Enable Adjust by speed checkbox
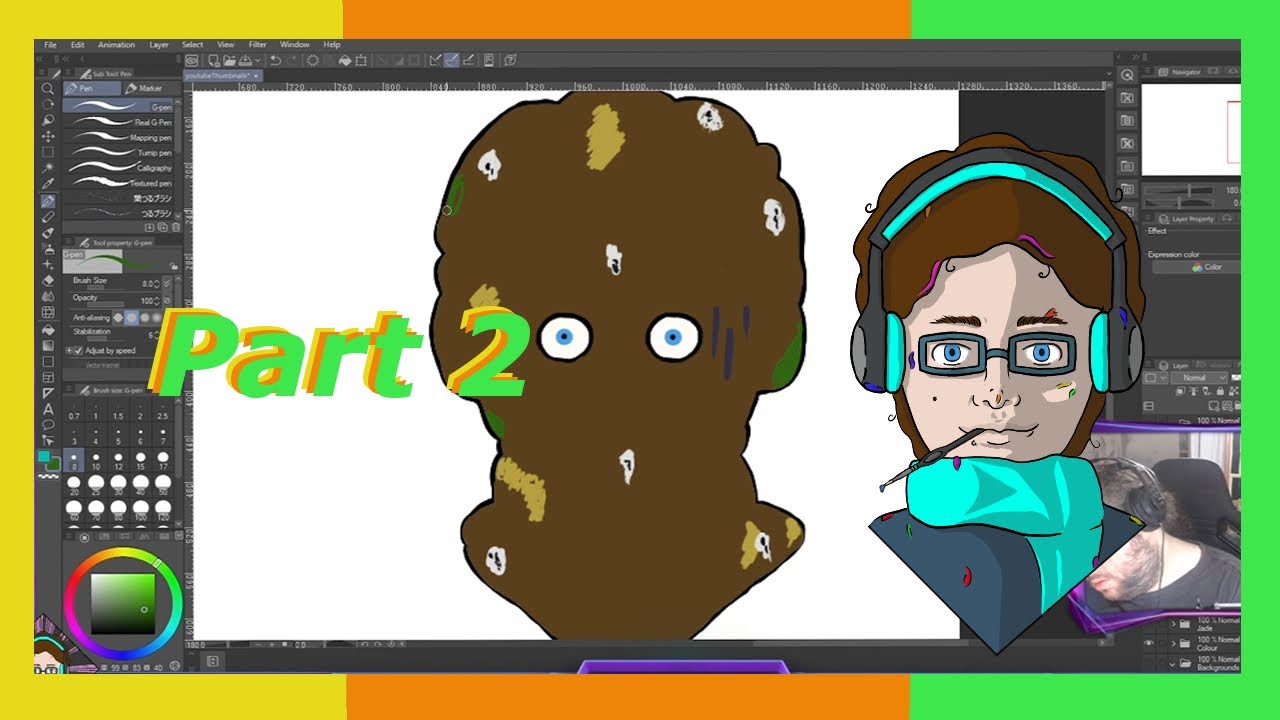Viewport: 1280px width, 720px height. click(79, 350)
